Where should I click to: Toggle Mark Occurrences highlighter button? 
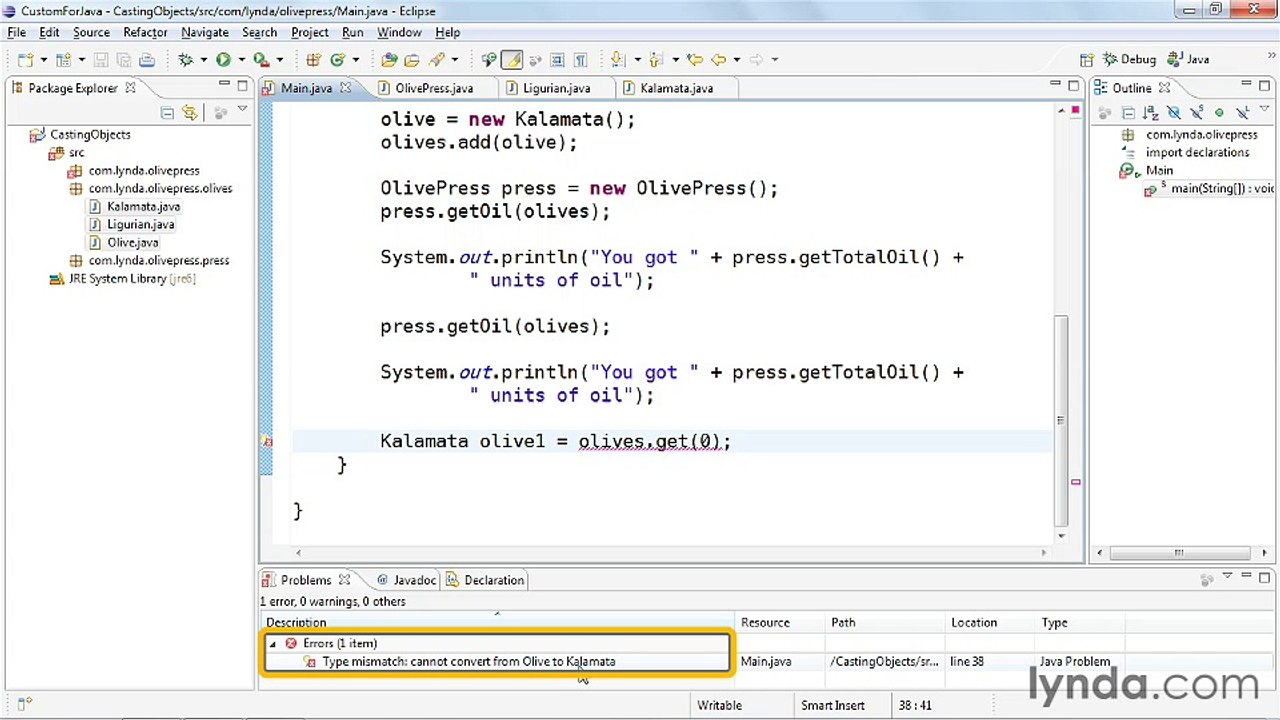tap(512, 60)
